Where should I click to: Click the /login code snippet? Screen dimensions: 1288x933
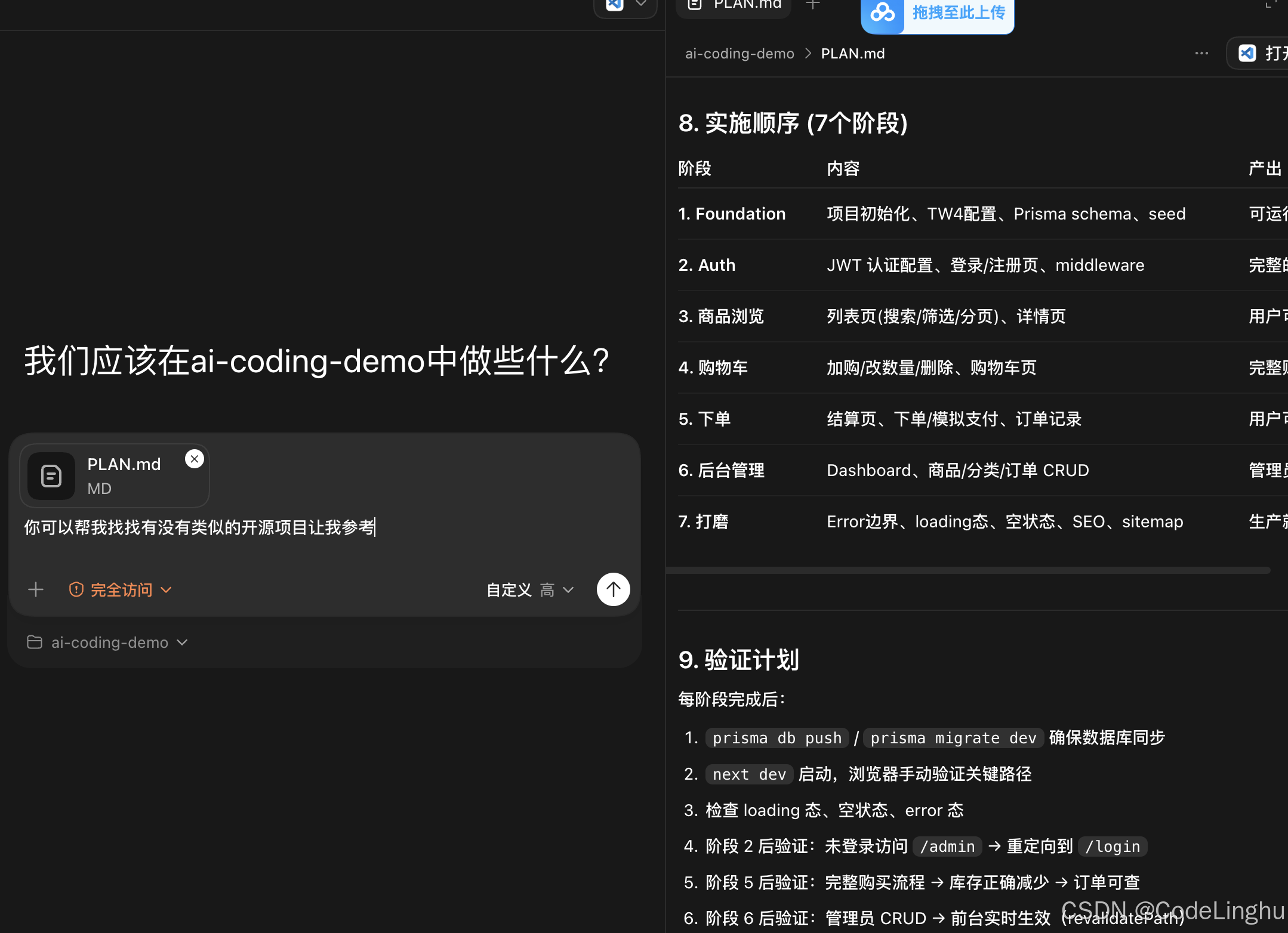click(x=1113, y=847)
